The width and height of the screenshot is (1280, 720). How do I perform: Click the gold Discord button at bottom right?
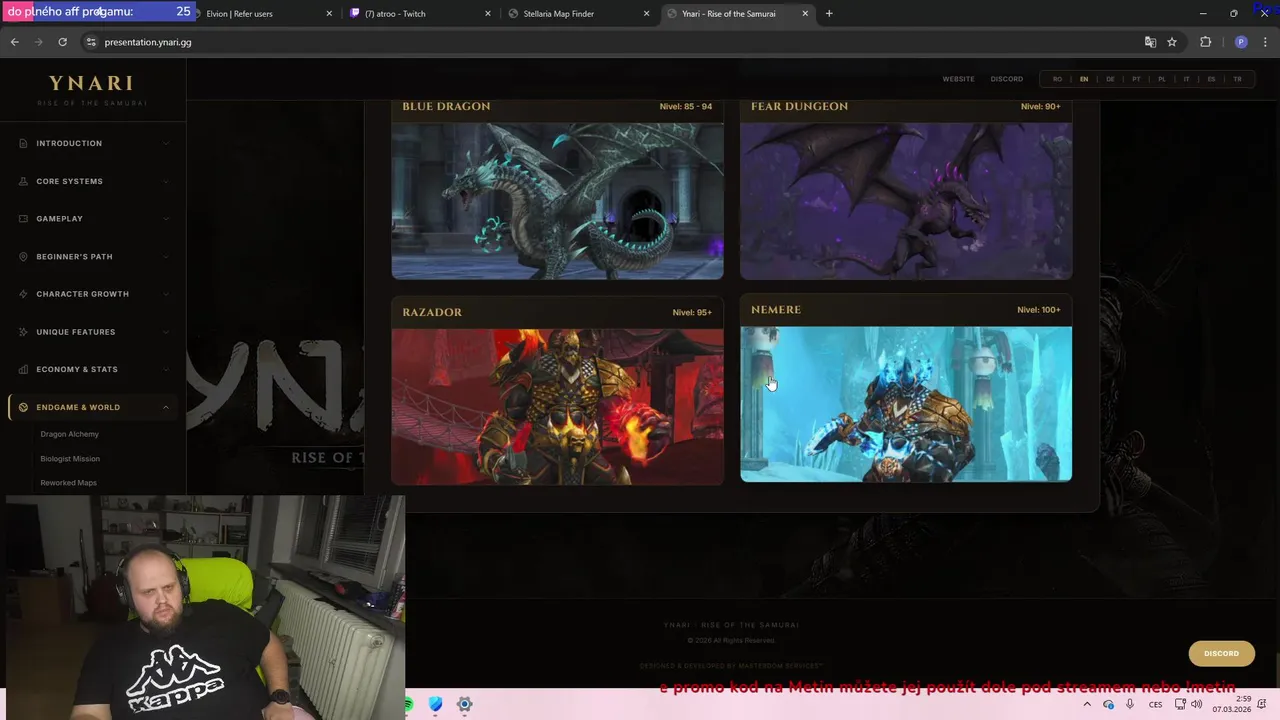(1221, 653)
